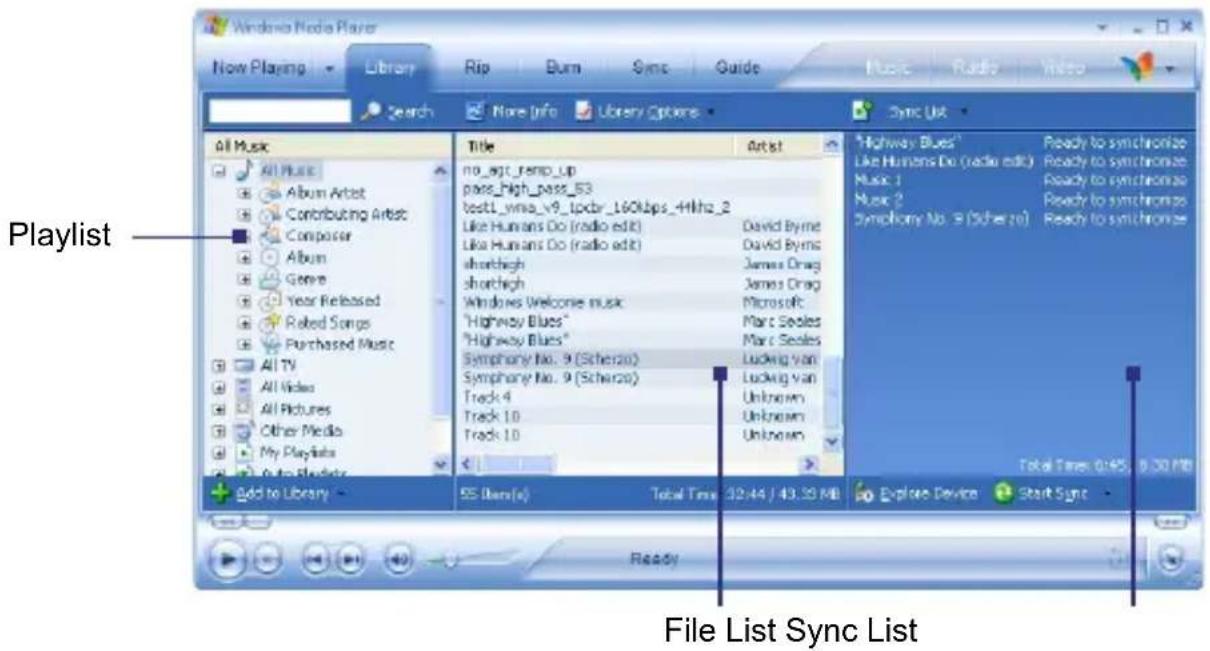
Task: Click the Windows Media Player title icon
Action: pos(216,27)
